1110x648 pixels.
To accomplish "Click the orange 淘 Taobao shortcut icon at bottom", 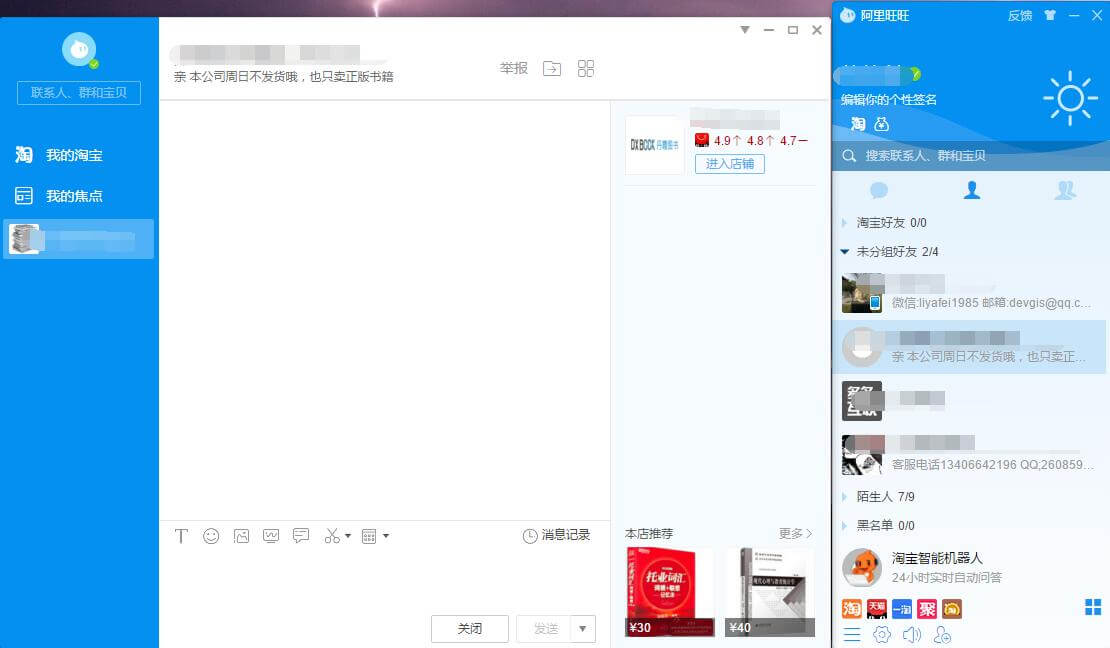I will (851, 608).
